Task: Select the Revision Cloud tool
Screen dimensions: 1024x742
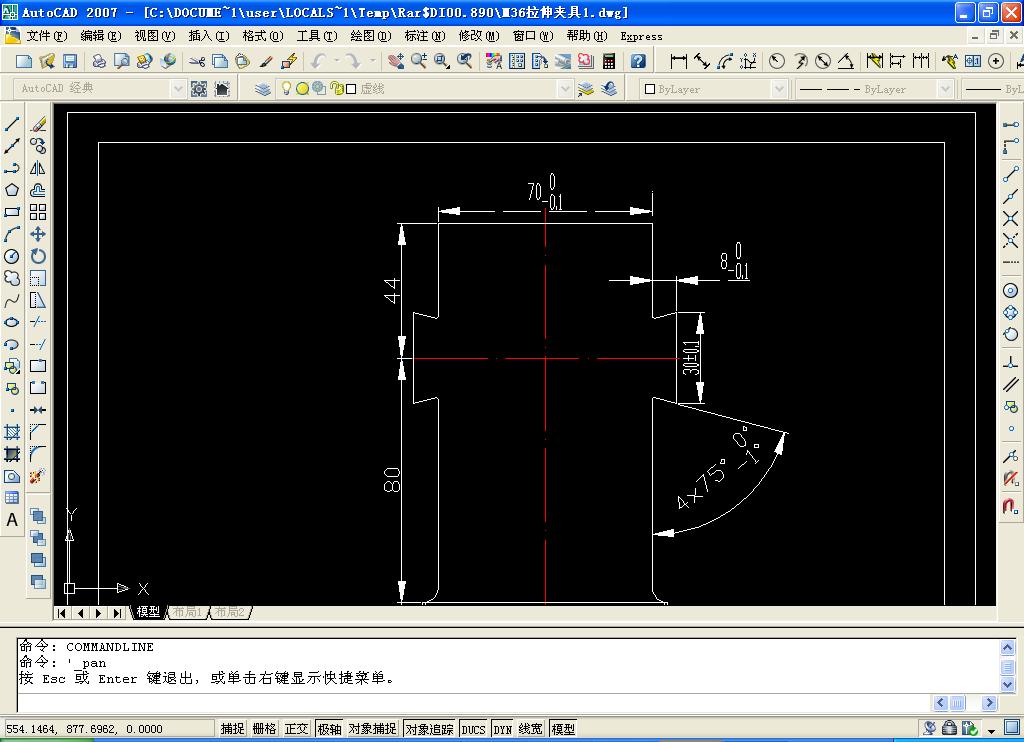Action: point(12,278)
